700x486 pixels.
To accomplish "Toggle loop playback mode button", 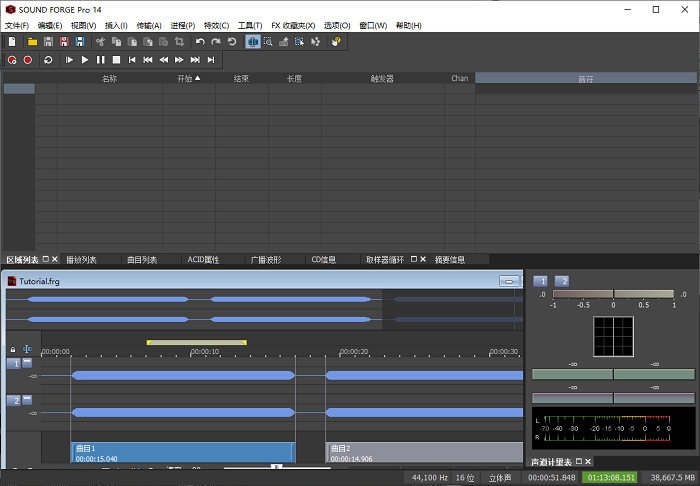I will 48,60.
